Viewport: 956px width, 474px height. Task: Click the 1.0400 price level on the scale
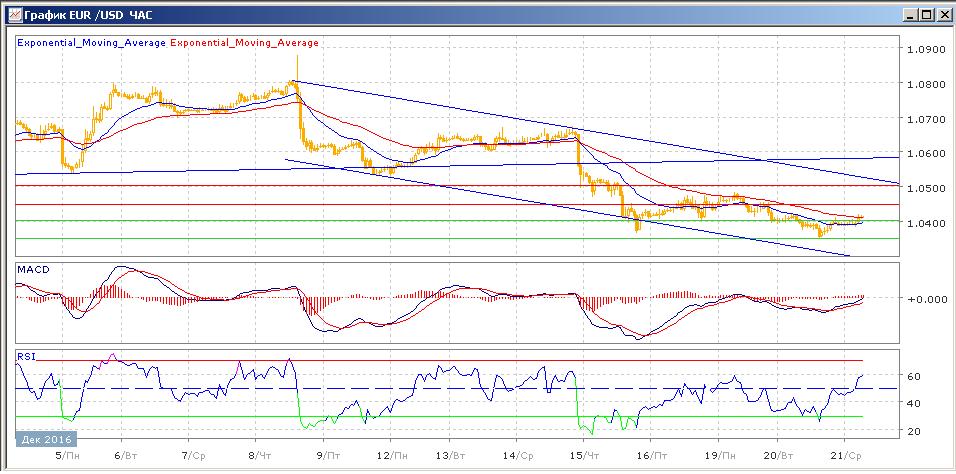(923, 223)
